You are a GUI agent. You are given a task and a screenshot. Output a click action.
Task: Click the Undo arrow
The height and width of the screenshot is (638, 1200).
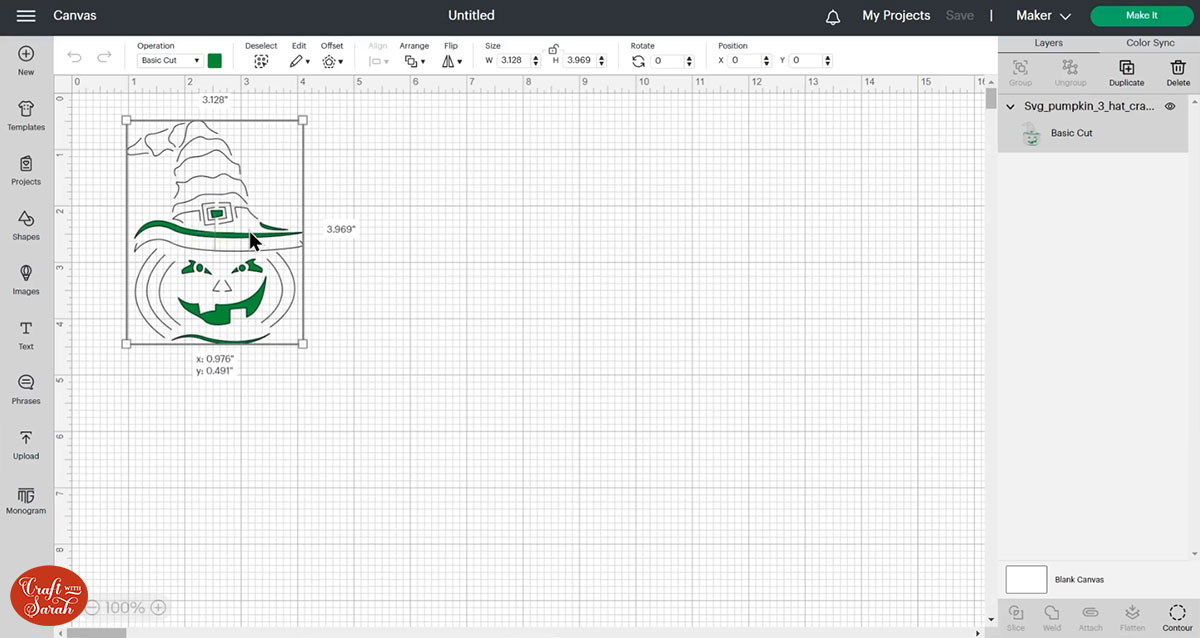pos(74,58)
